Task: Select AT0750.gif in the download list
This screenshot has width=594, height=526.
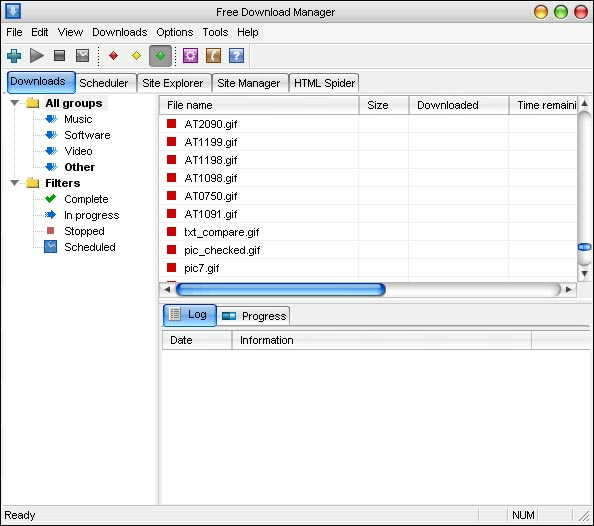Action: (211, 196)
